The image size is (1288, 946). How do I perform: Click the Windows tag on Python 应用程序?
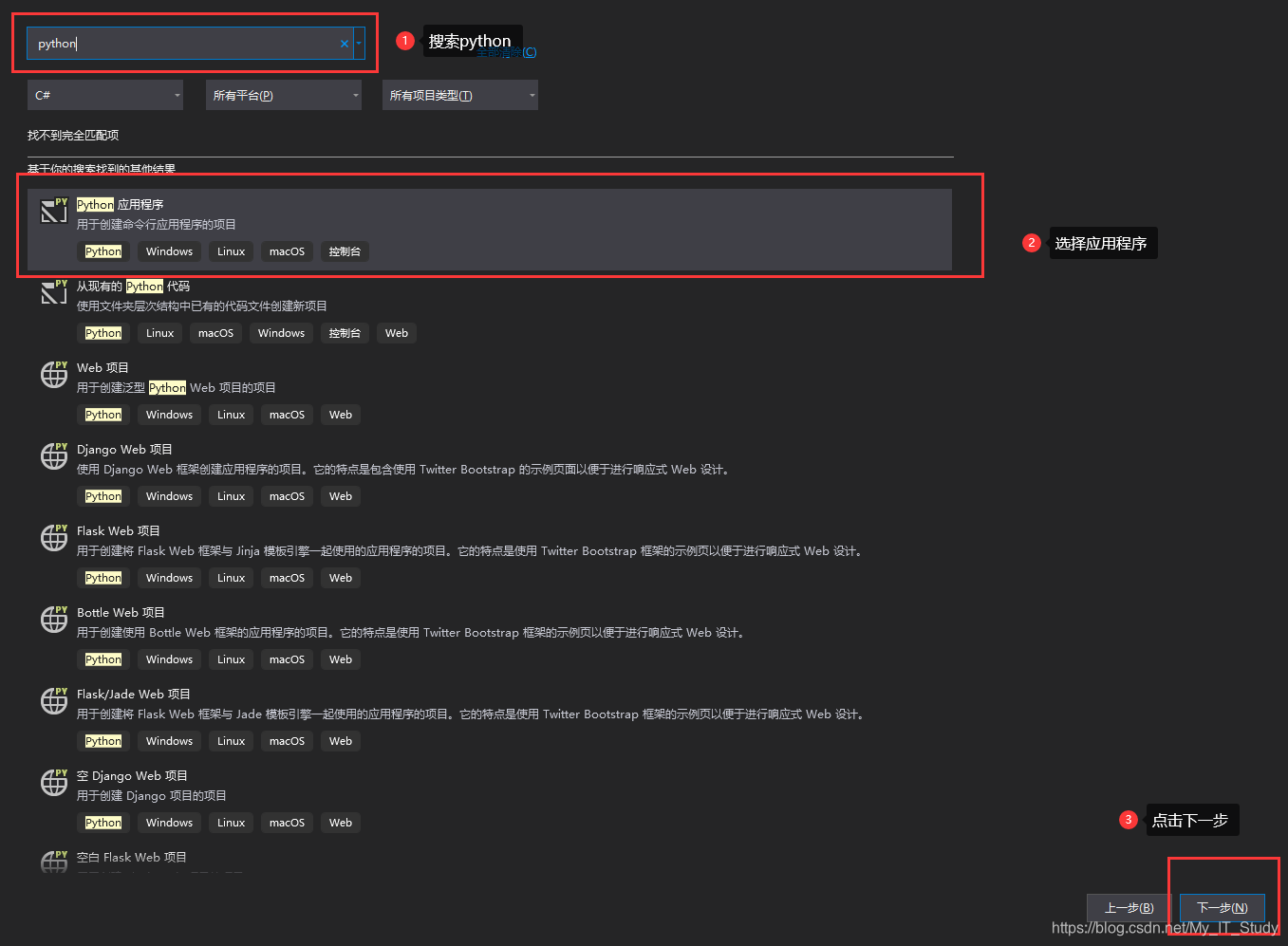[169, 251]
